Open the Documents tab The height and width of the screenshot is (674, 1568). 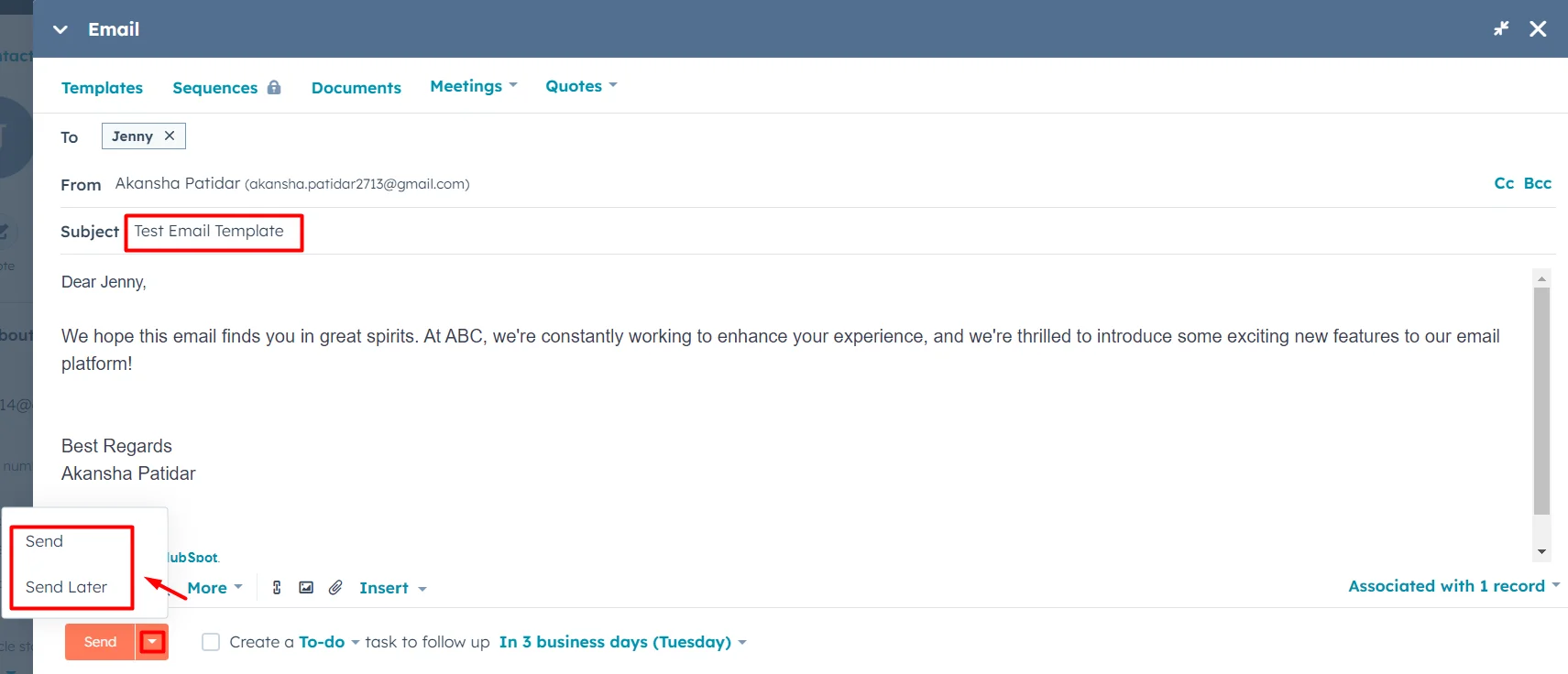[x=356, y=87]
